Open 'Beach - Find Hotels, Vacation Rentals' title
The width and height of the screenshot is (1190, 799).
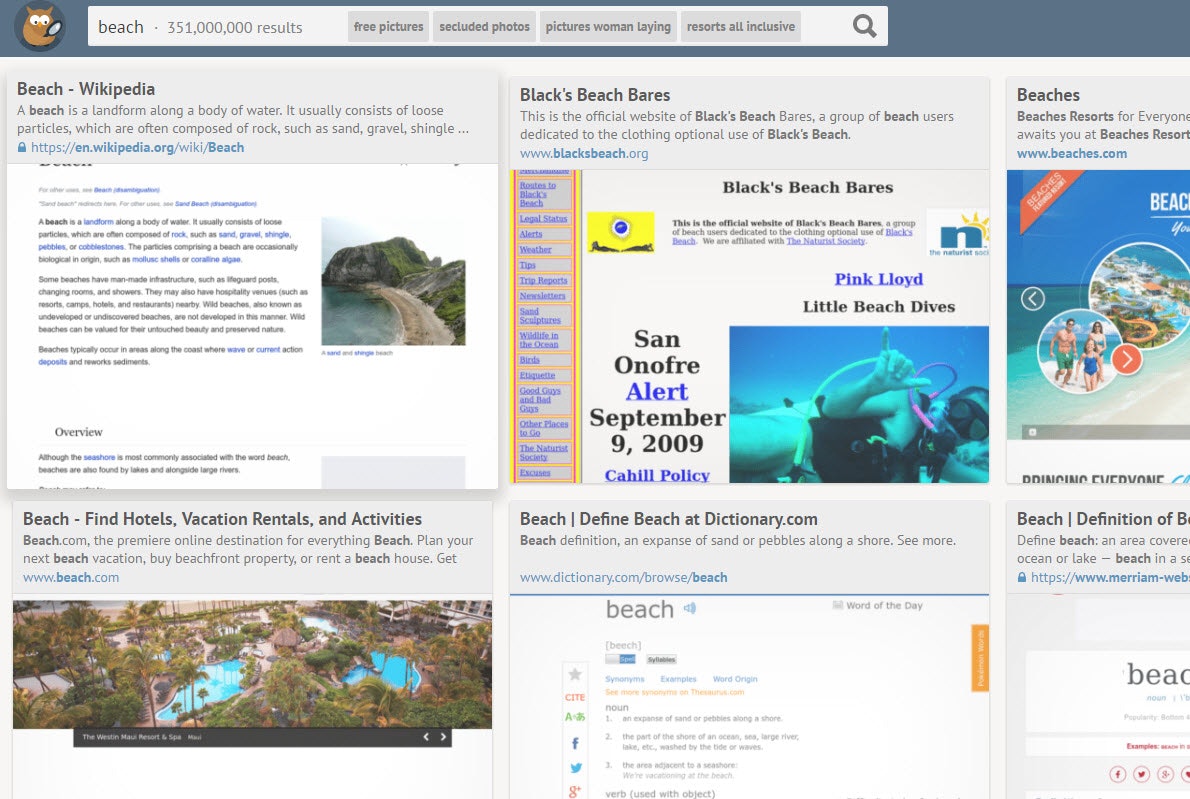[222, 519]
